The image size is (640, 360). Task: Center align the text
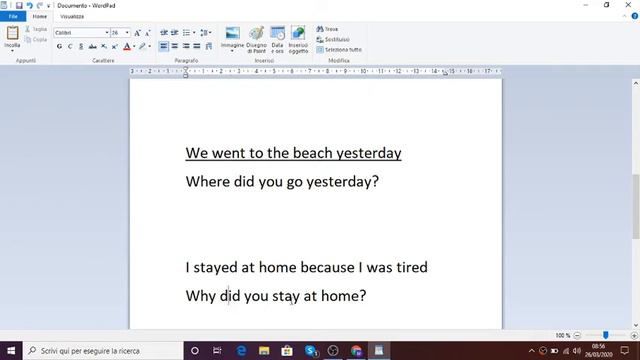coord(175,46)
